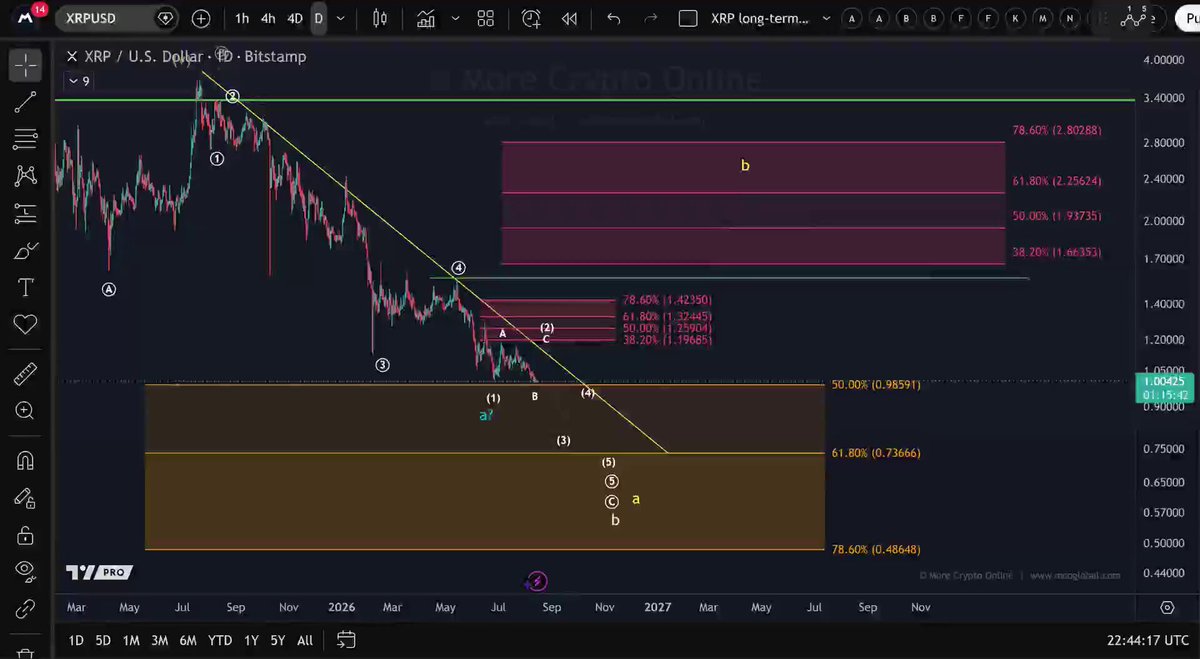
Task: Select the ruler measure tool
Action: tap(25, 374)
